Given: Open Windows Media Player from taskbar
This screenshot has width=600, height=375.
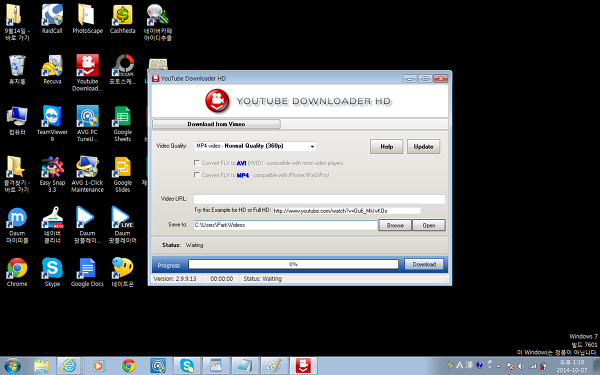Looking at the screenshot, I should (99, 366).
